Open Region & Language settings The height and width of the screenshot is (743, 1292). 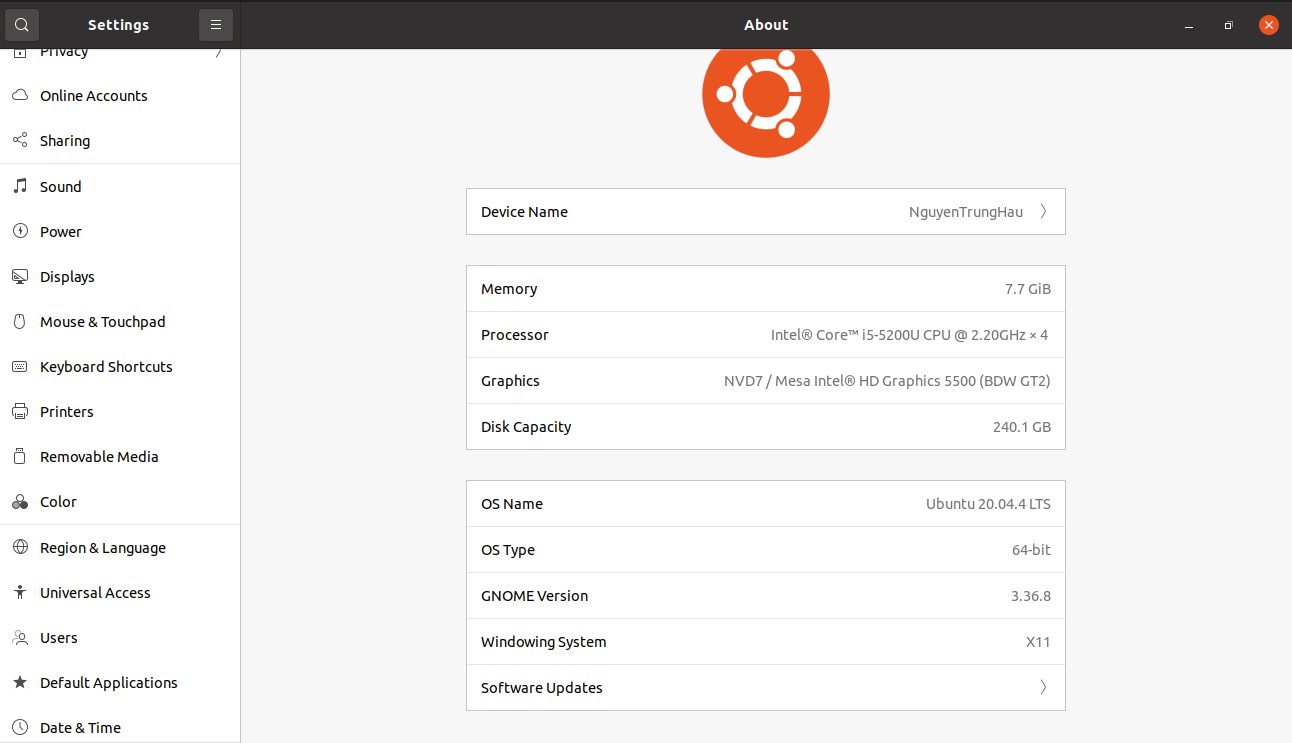click(120, 548)
